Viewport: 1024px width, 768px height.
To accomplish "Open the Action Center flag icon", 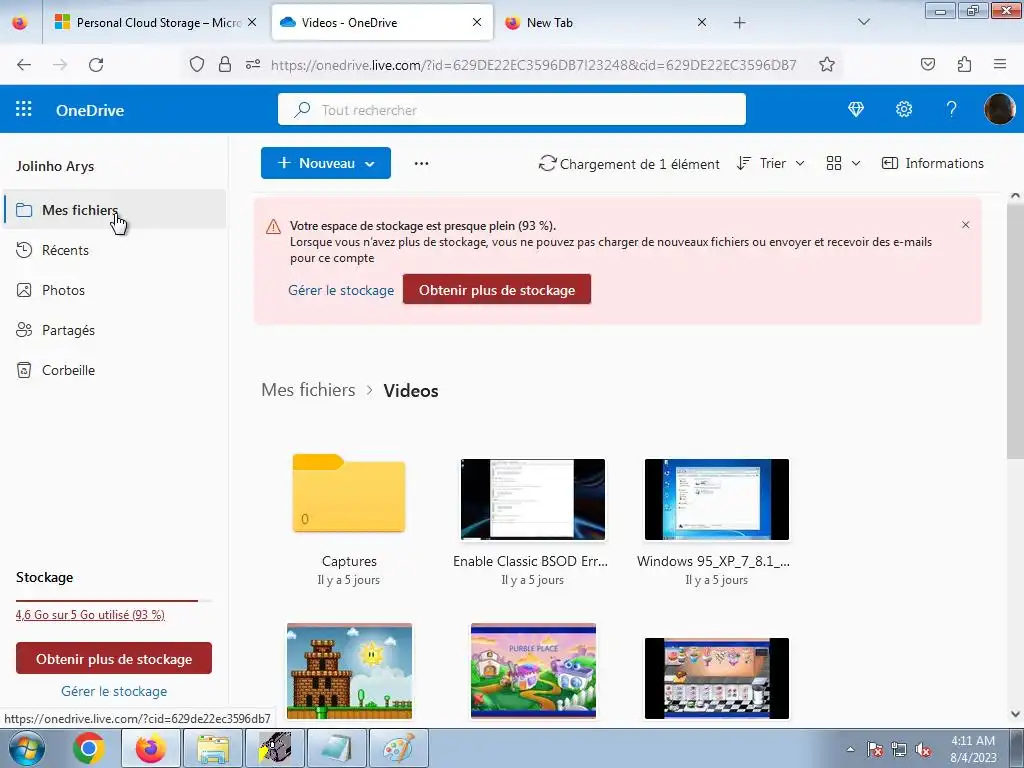I will pos(875,749).
